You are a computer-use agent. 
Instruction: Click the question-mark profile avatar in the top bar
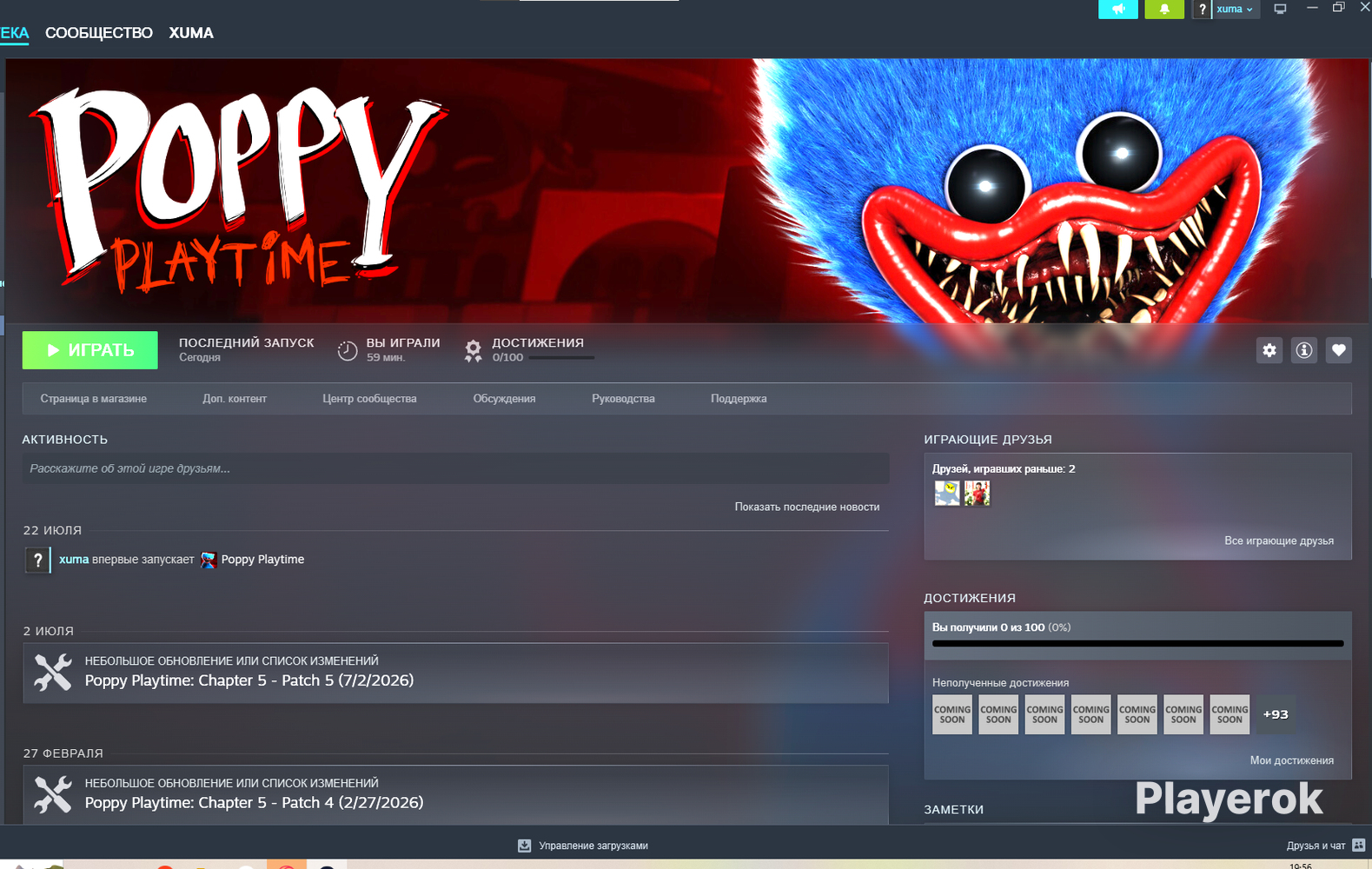coord(1202,10)
